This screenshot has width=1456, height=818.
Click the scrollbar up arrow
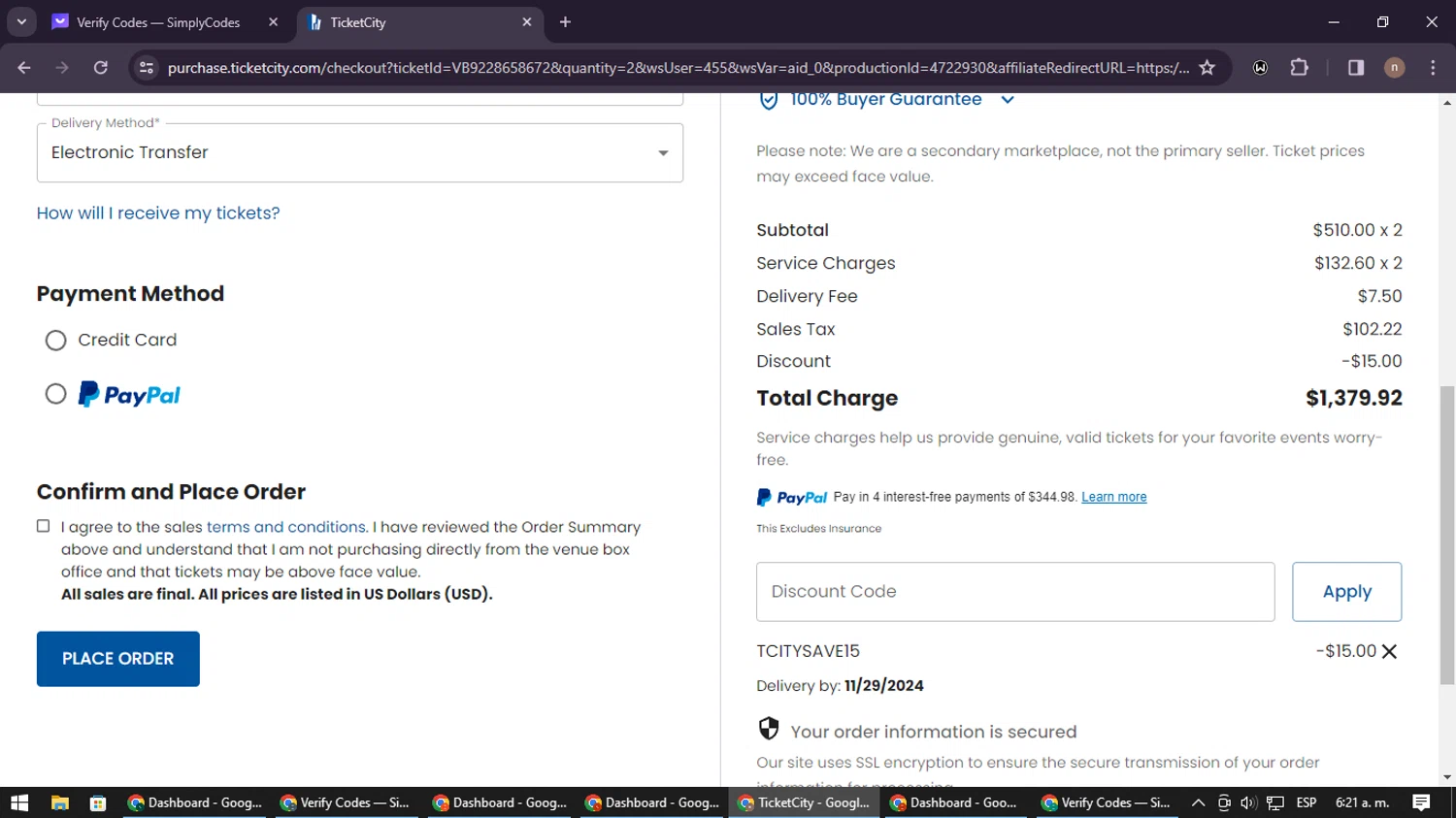[1447, 102]
